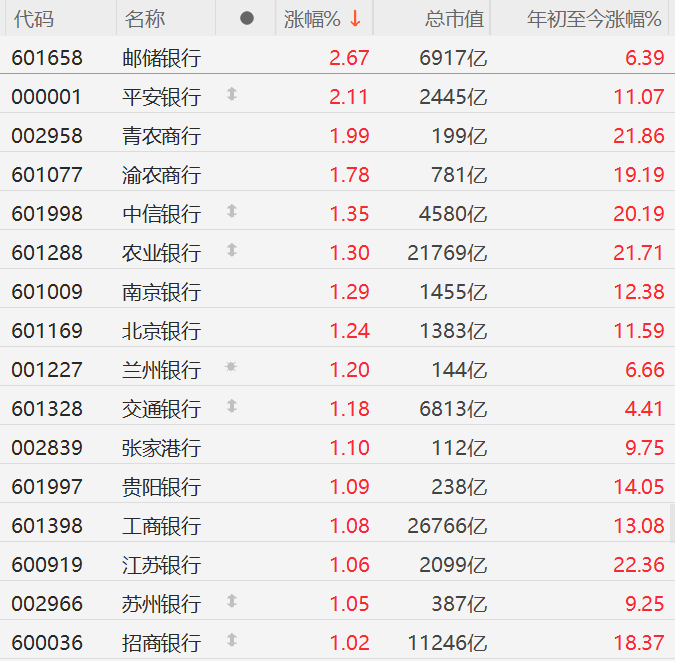Image resolution: width=675 pixels, height=661 pixels.
Task: Click market cap value 199亿
Action: pyautogui.click(x=459, y=136)
